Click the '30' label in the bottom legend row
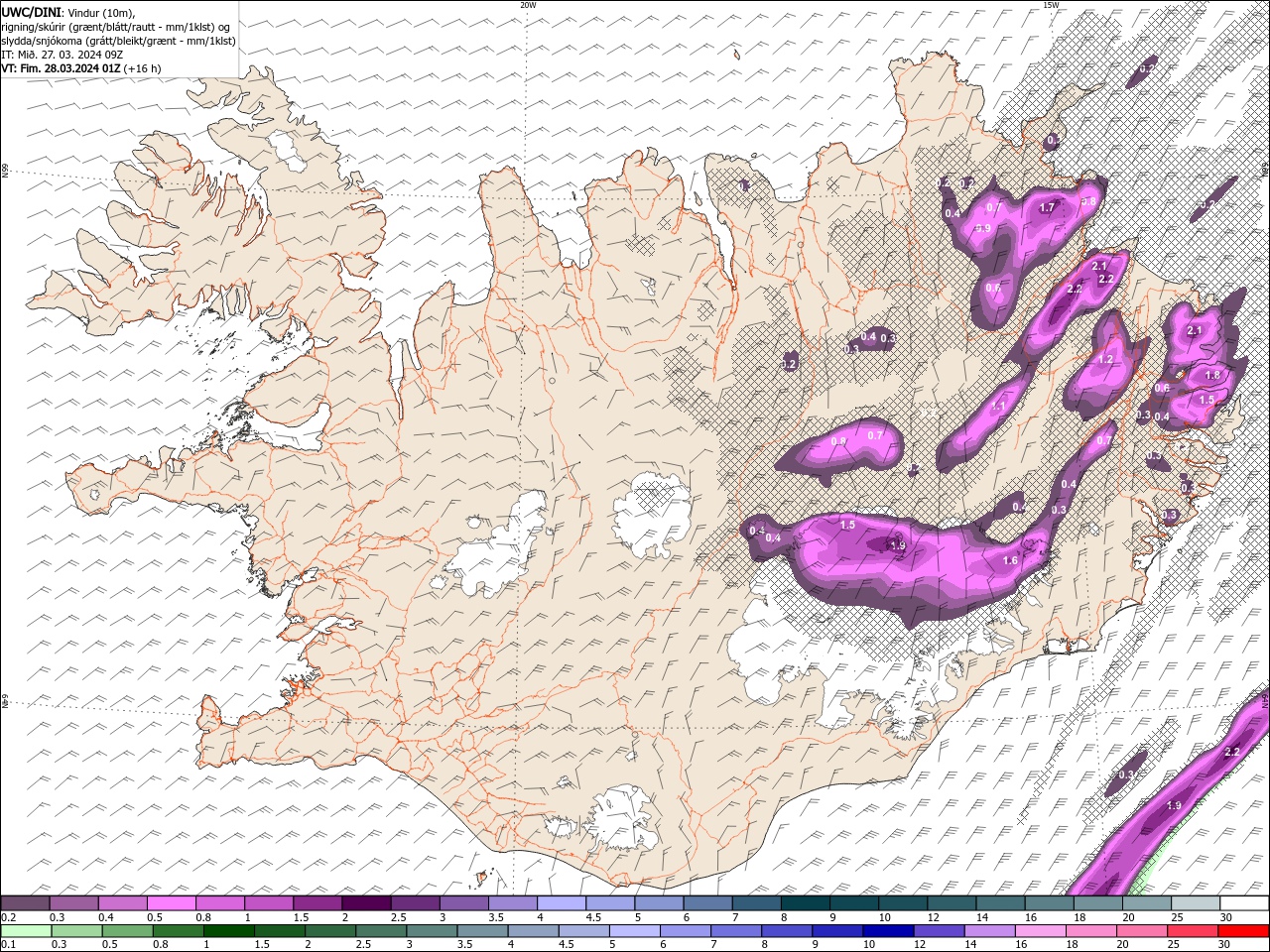The width and height of the screenshot is (1270, 952). 1226,944
